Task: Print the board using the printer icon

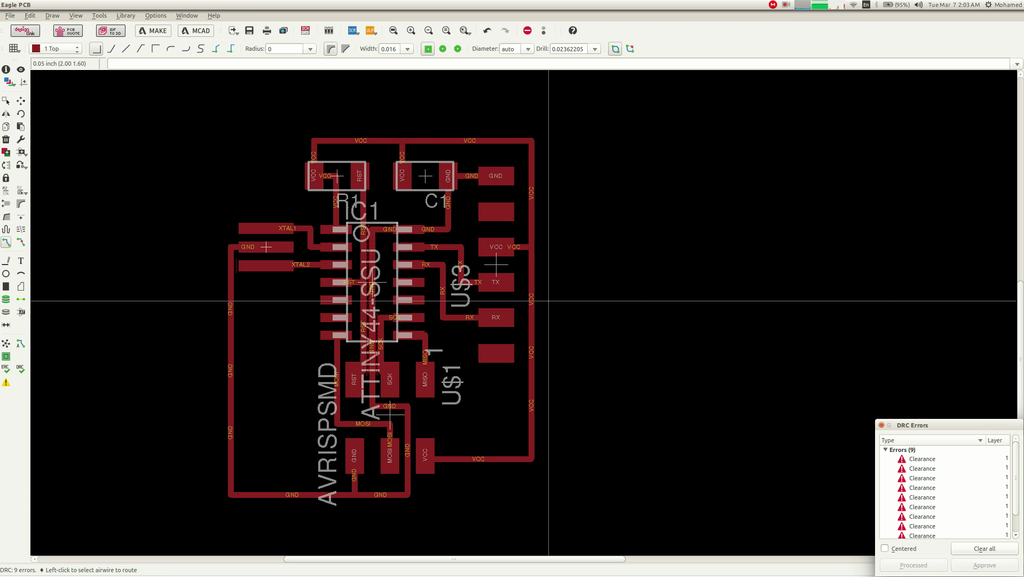Action: (266, 31)
